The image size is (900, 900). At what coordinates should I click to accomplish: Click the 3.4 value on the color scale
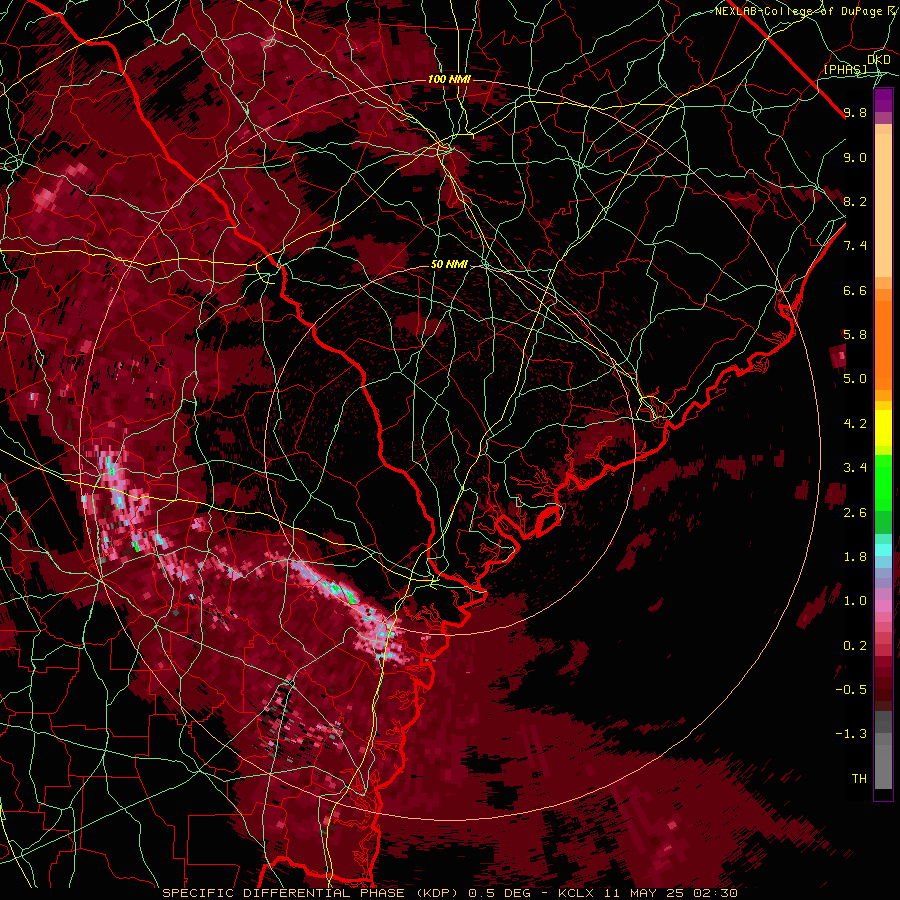click(855, 468)
